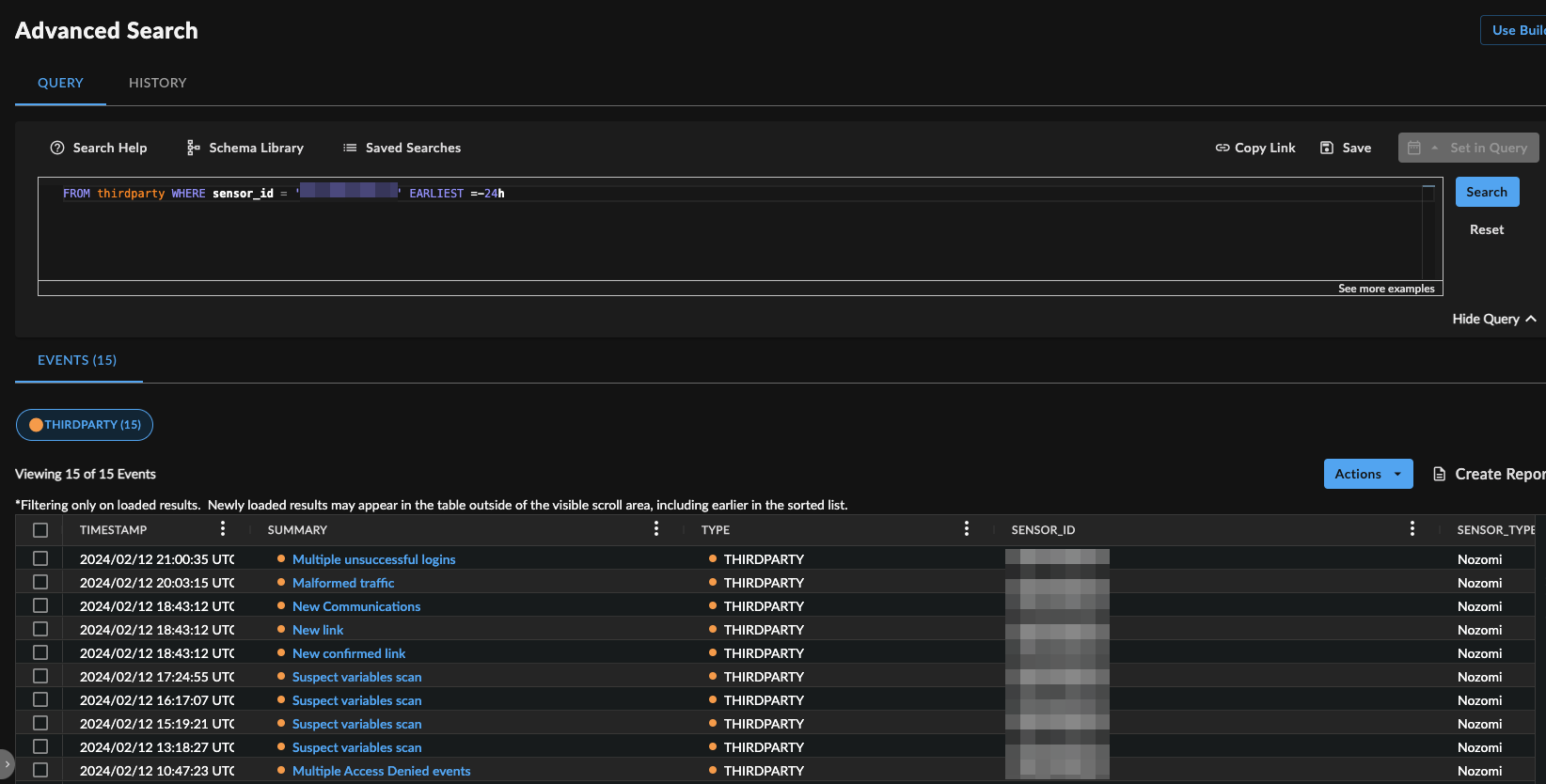The image size is (1546, 784).
Task: Open Type column options menu
Action: click(967, 529)
